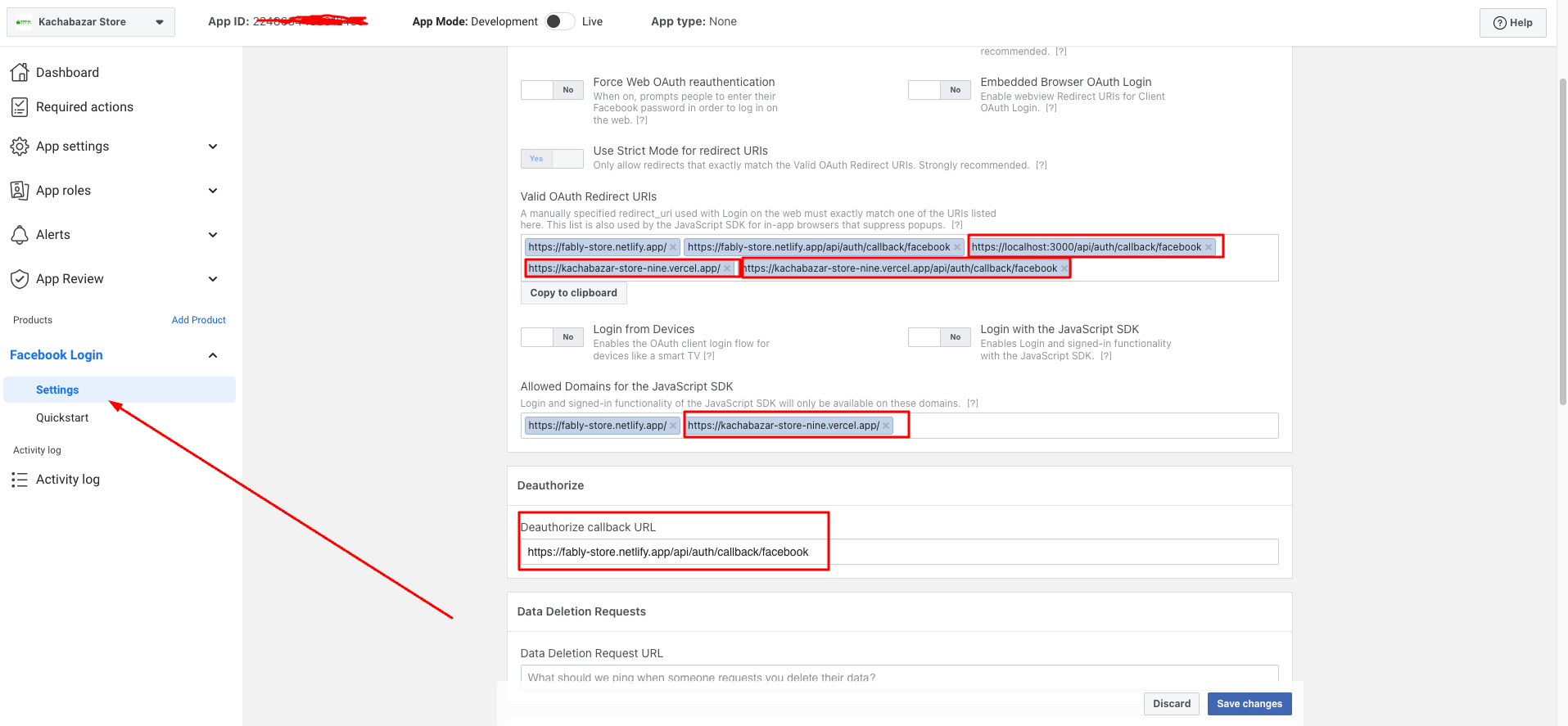Open help tooltip for Login from Devices
1568x726 pixels.
(709, 356)
